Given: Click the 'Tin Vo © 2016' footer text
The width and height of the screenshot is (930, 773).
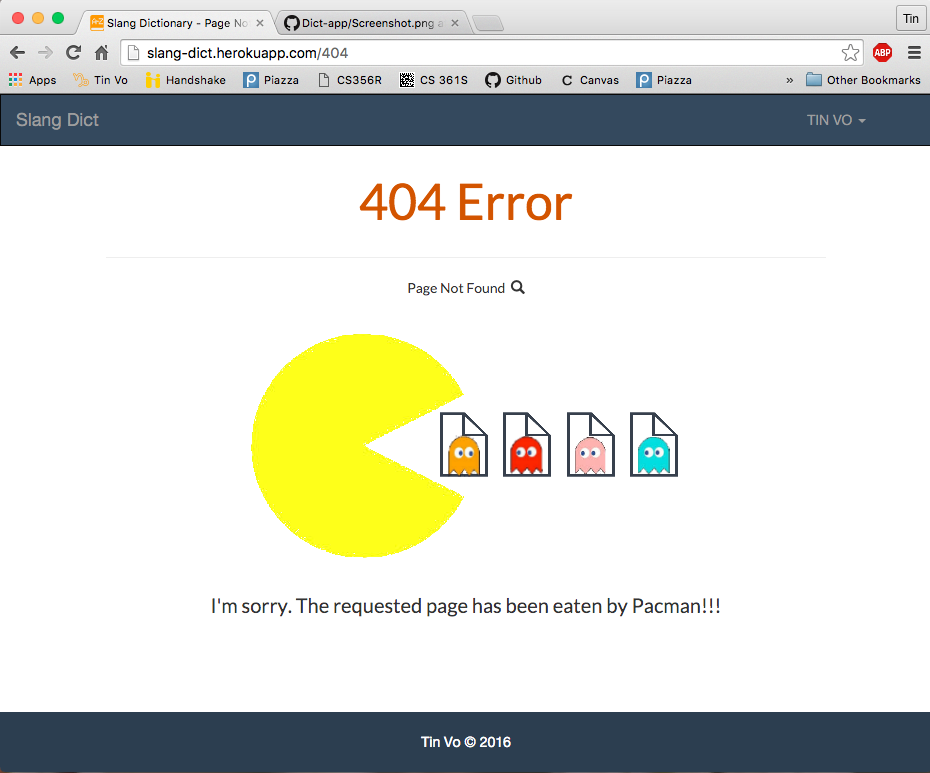Looking at the screenshot, I should [x=466, y=742].
